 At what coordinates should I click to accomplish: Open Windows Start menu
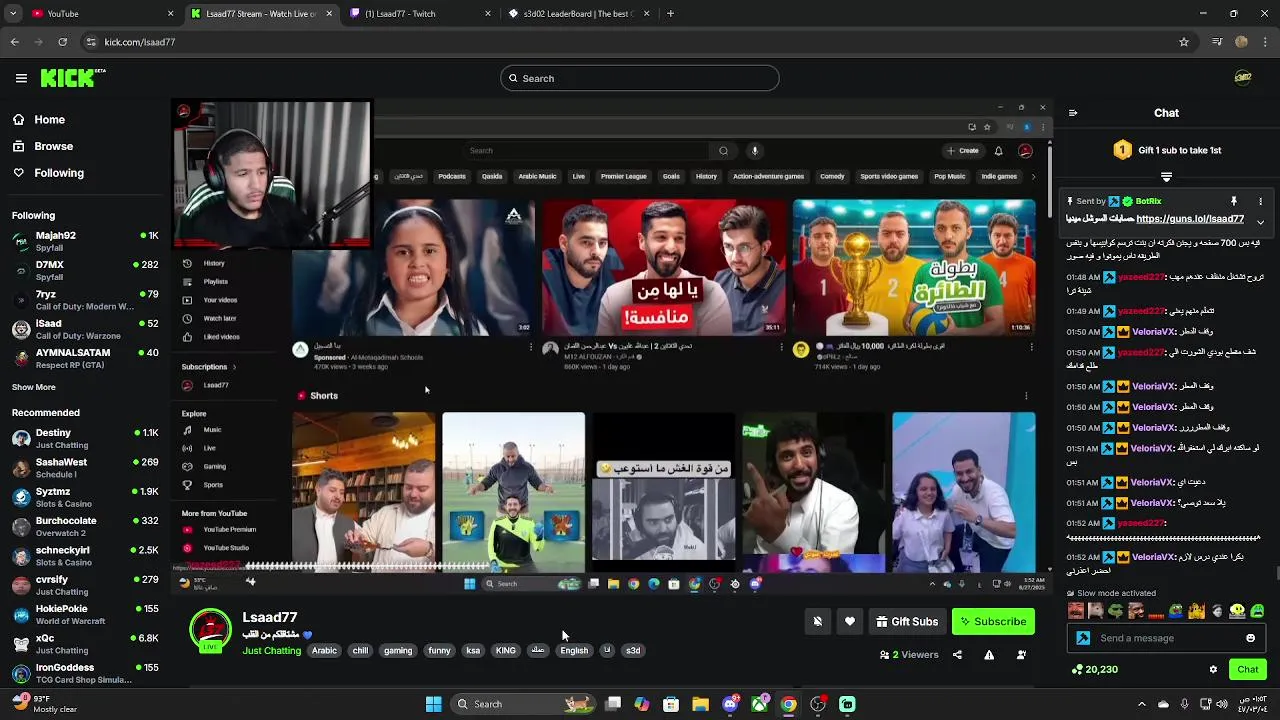(433, 704)
